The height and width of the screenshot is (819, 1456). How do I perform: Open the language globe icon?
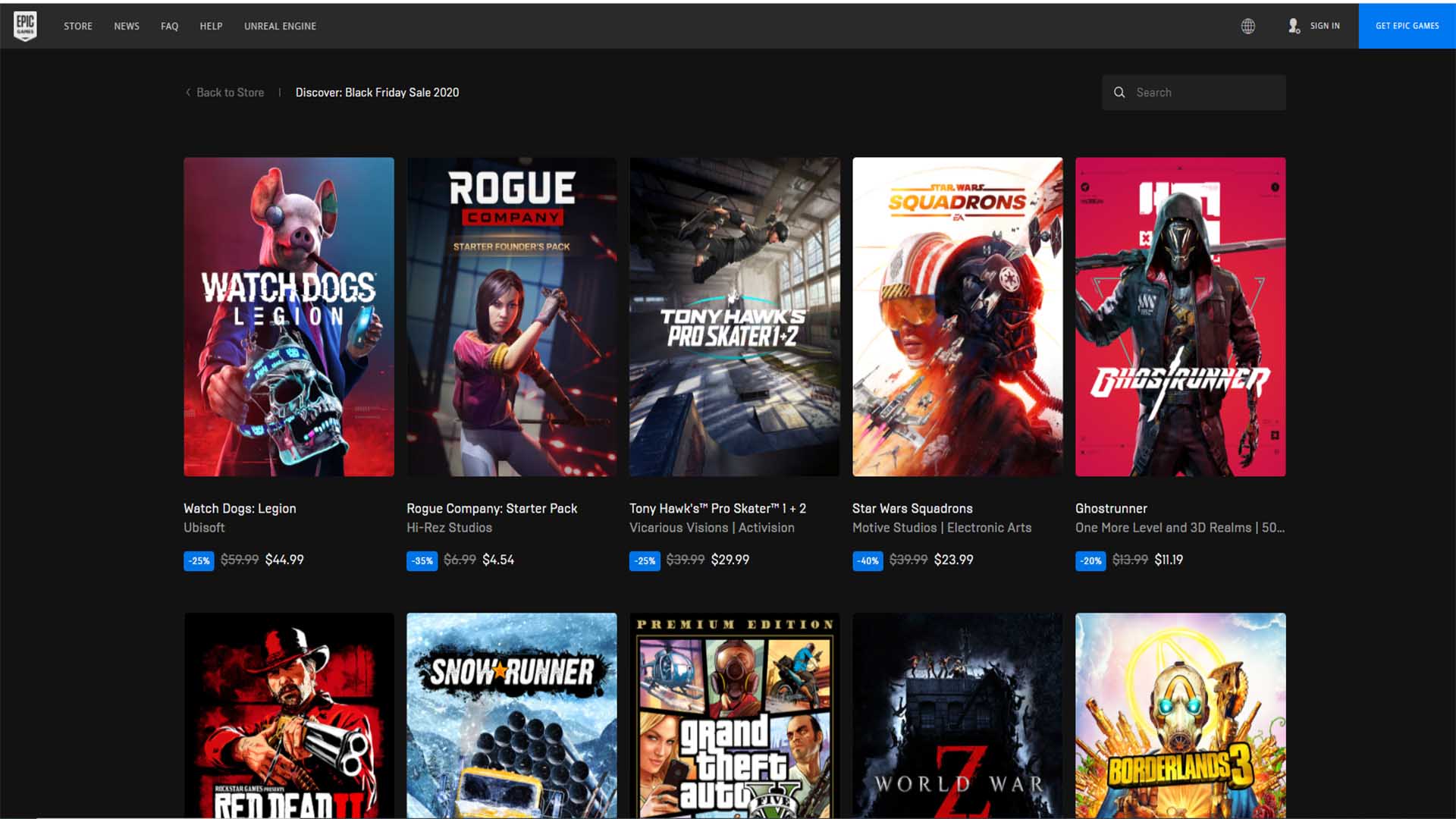[x=1248, y=26]
